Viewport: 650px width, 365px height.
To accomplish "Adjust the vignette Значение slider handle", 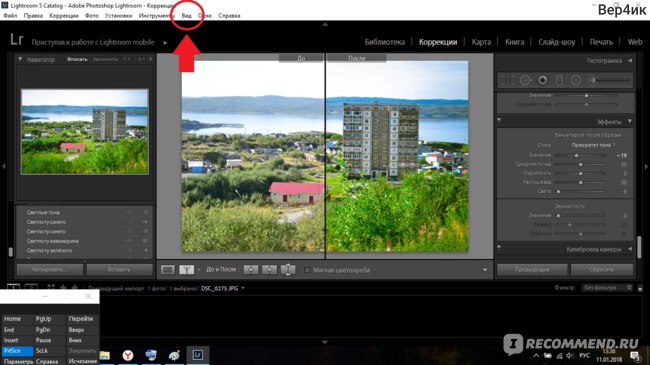I will 576,155.
